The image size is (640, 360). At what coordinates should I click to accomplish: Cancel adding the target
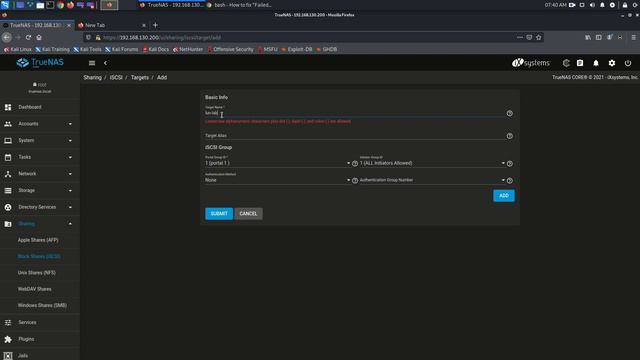248,213
